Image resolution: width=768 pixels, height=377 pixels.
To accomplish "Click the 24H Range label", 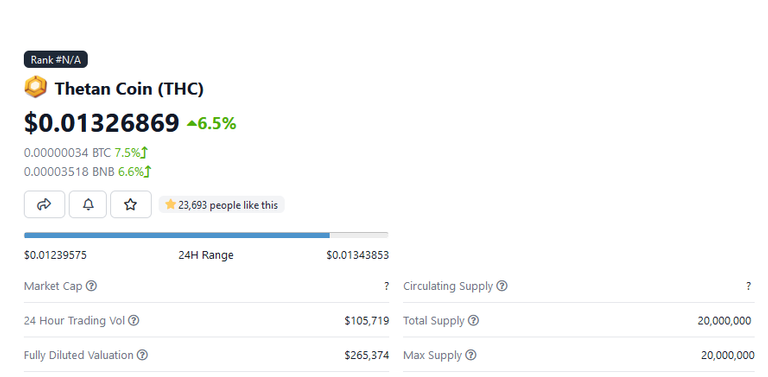I will click(x=206, y=255).
